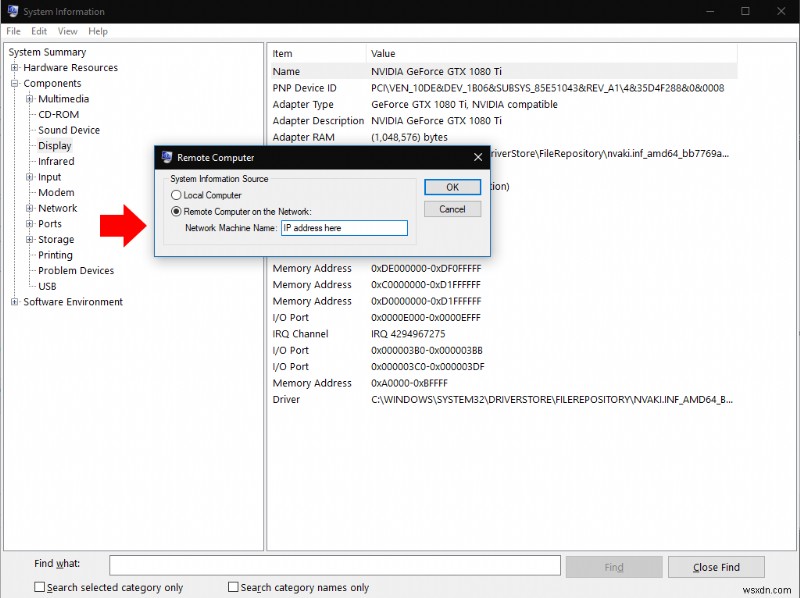This screenshot has height=598, width=800.
Task: Enable Search category names only
Action: [233, 587]
